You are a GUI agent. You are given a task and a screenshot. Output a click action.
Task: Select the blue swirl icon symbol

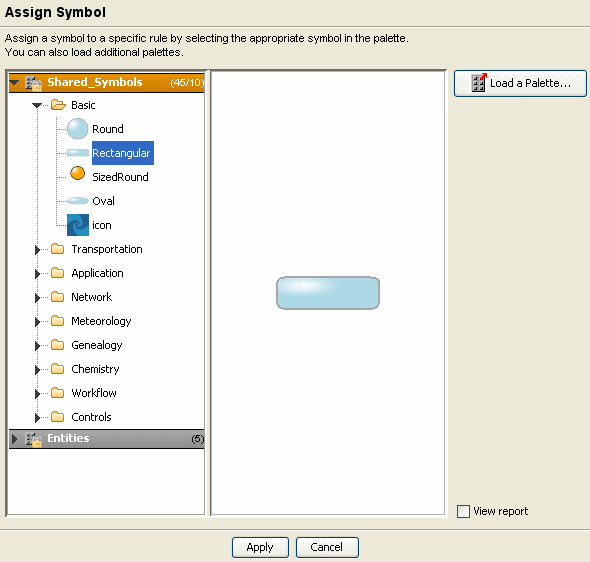78,225
